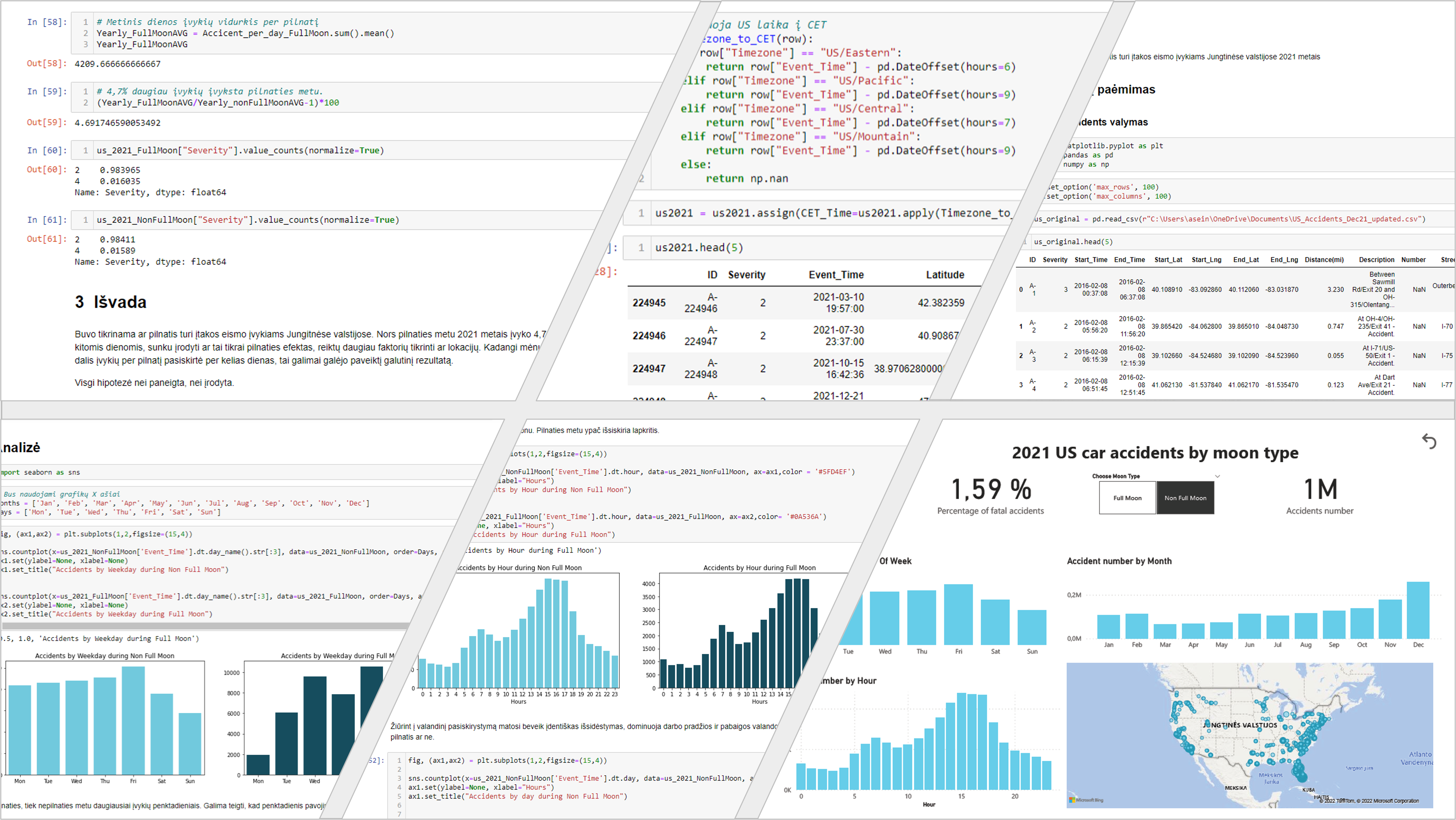Click the Event_Time column header in us2021 table
This screenshot has height=820, width=1456.
click(836, 275)
